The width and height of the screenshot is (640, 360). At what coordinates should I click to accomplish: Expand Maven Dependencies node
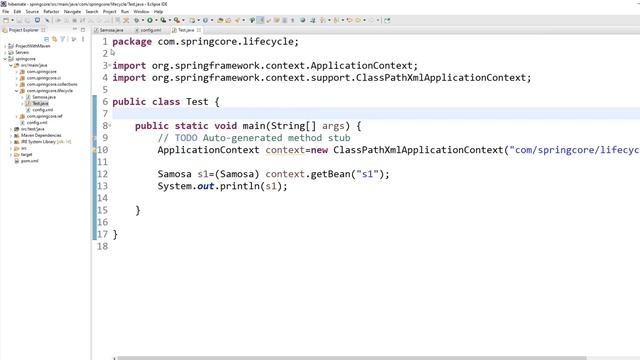point(11,136)
